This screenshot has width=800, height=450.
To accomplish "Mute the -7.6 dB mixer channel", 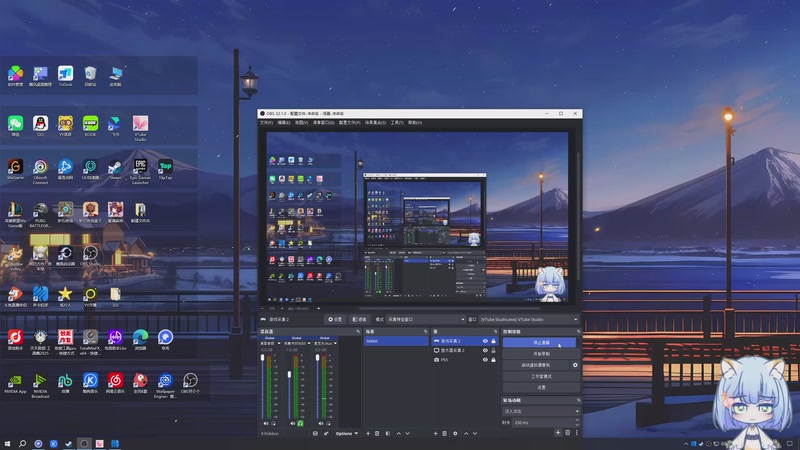I will (x=292, y=423).
